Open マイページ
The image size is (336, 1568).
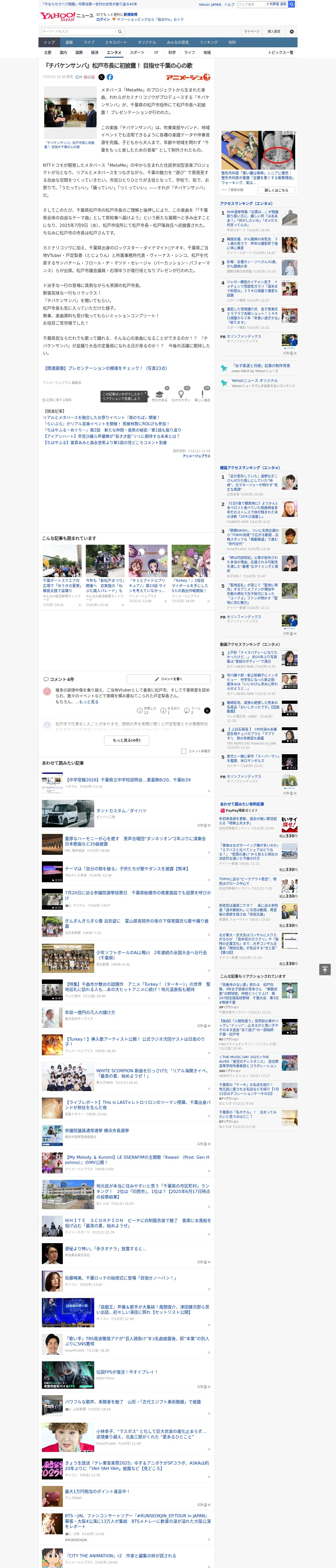(x=252, y=32)
